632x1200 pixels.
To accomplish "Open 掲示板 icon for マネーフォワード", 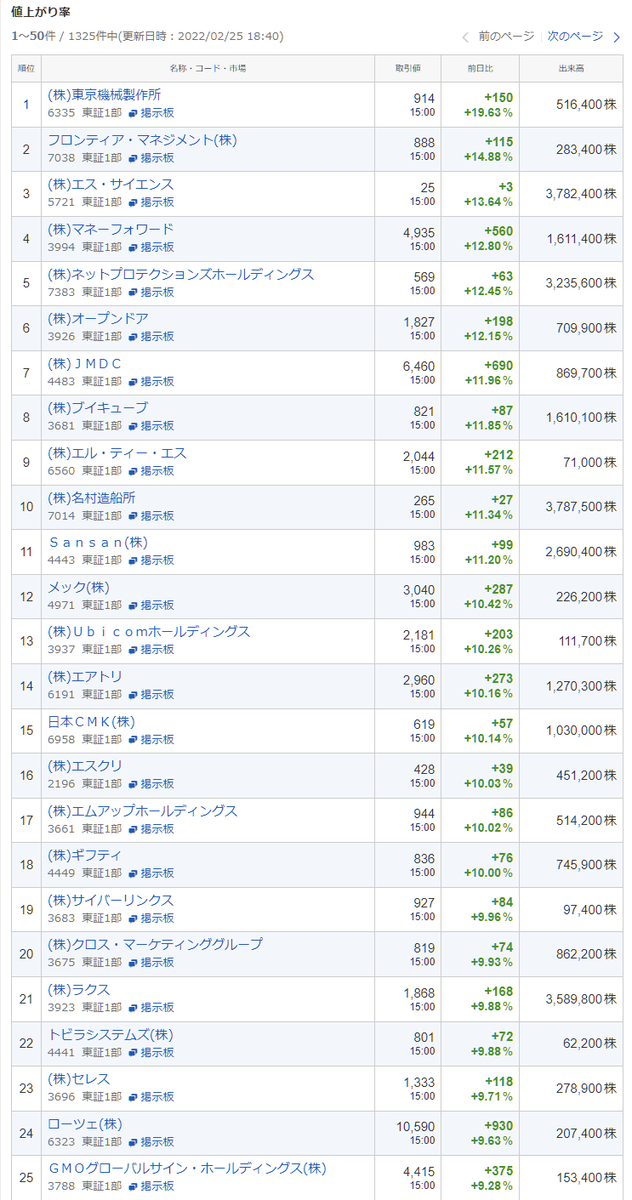I will [x=133, y=247].
